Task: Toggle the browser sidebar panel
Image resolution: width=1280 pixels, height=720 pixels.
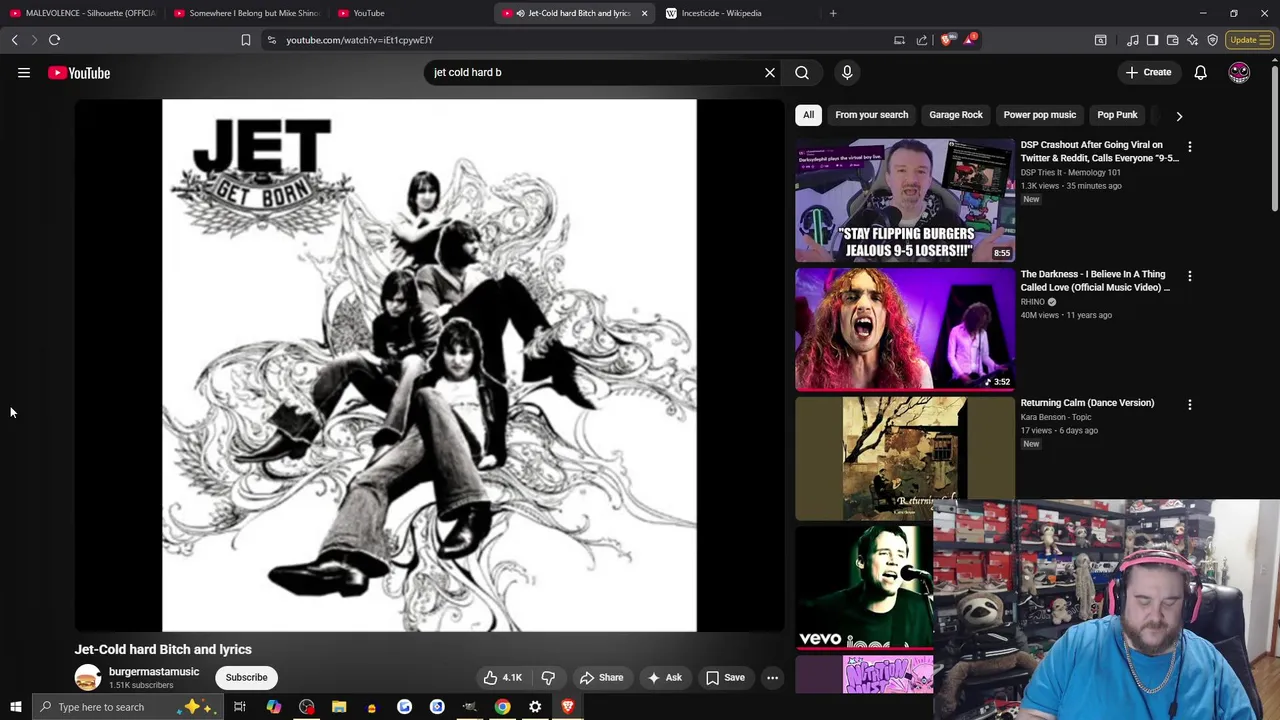Action: 1152,40
